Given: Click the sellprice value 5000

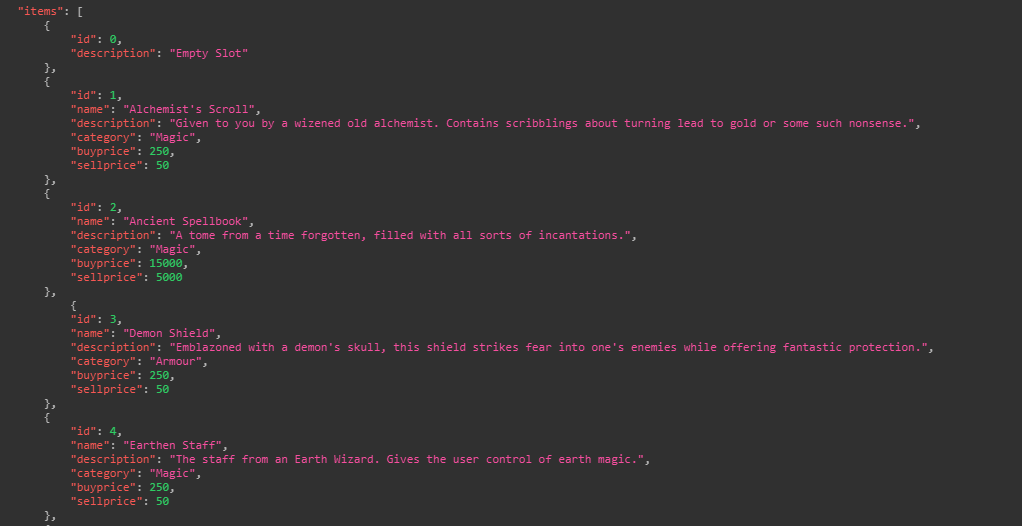Looking at the screenshot, I should tap(169, 277).
